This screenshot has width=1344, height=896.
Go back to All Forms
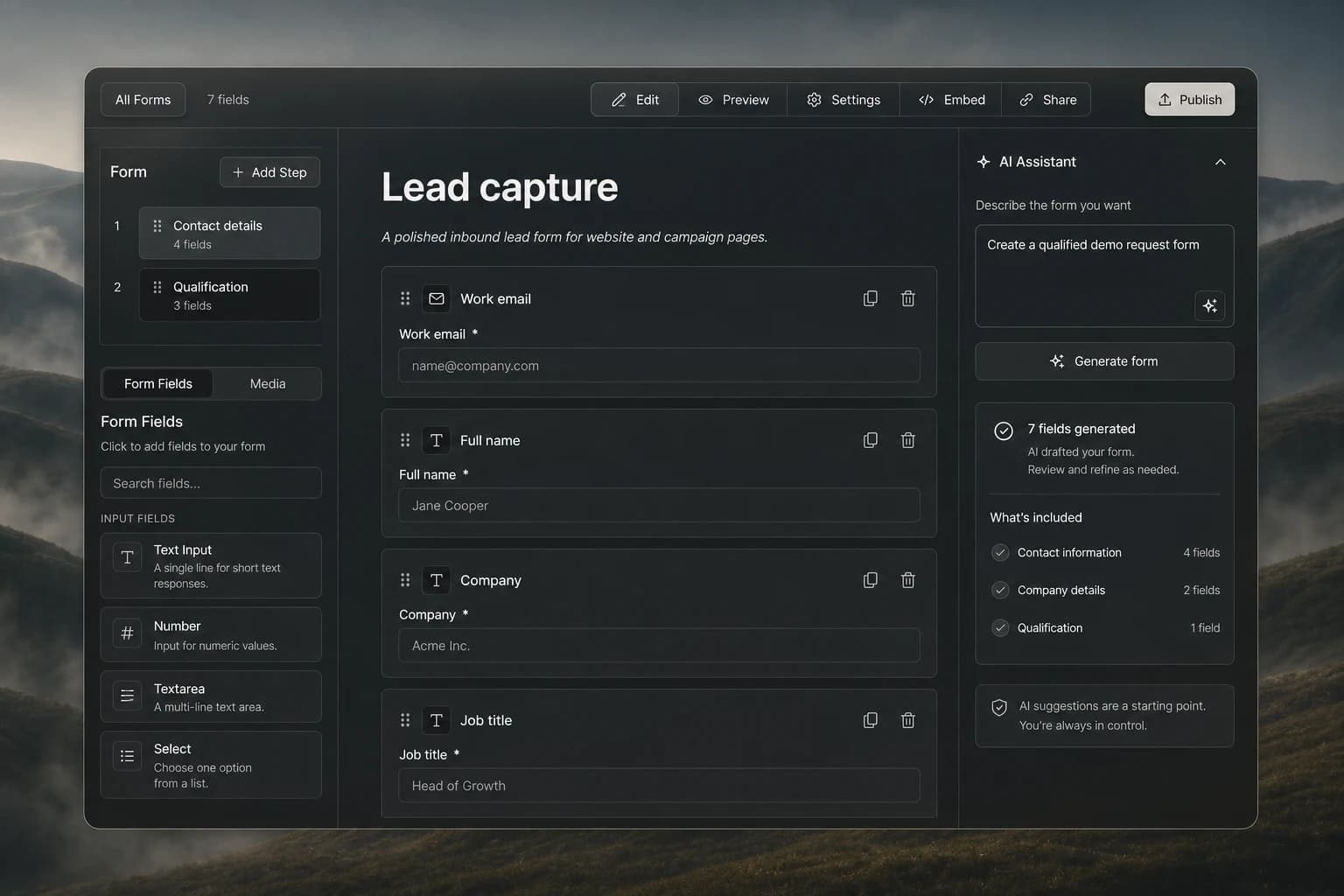point(143,100)
